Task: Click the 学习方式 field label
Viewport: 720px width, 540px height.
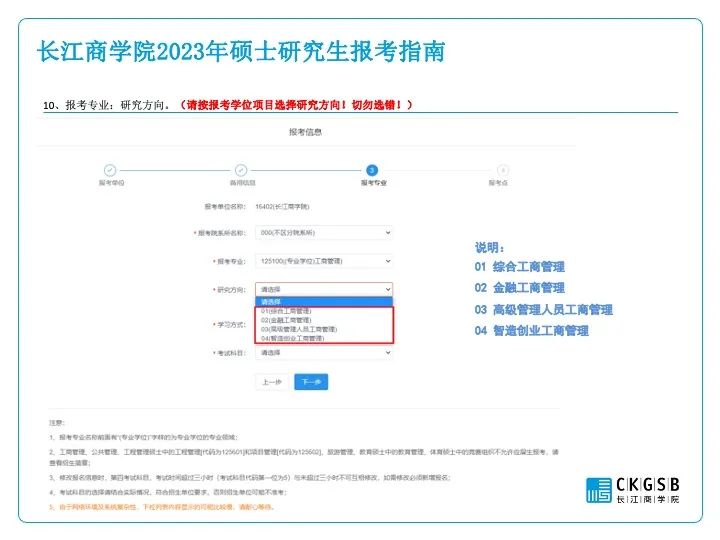Action: (x=231, y=325)
